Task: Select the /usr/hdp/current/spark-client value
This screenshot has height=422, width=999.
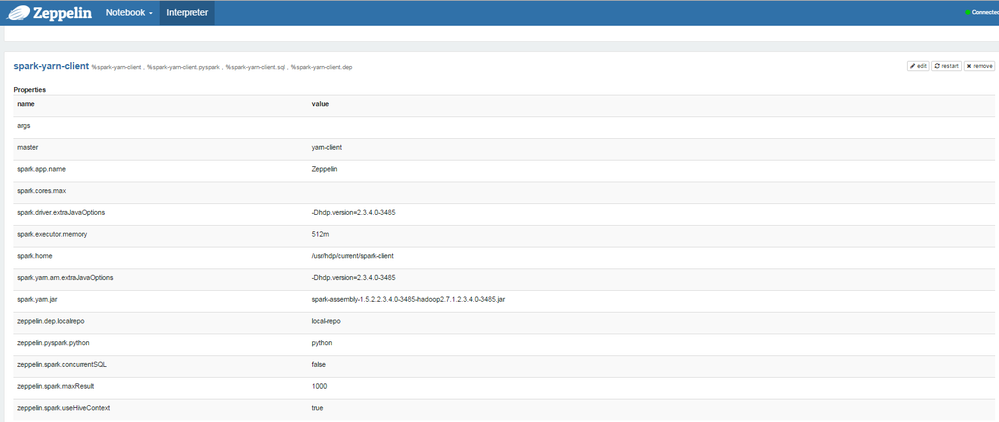Action: point(352,256)
